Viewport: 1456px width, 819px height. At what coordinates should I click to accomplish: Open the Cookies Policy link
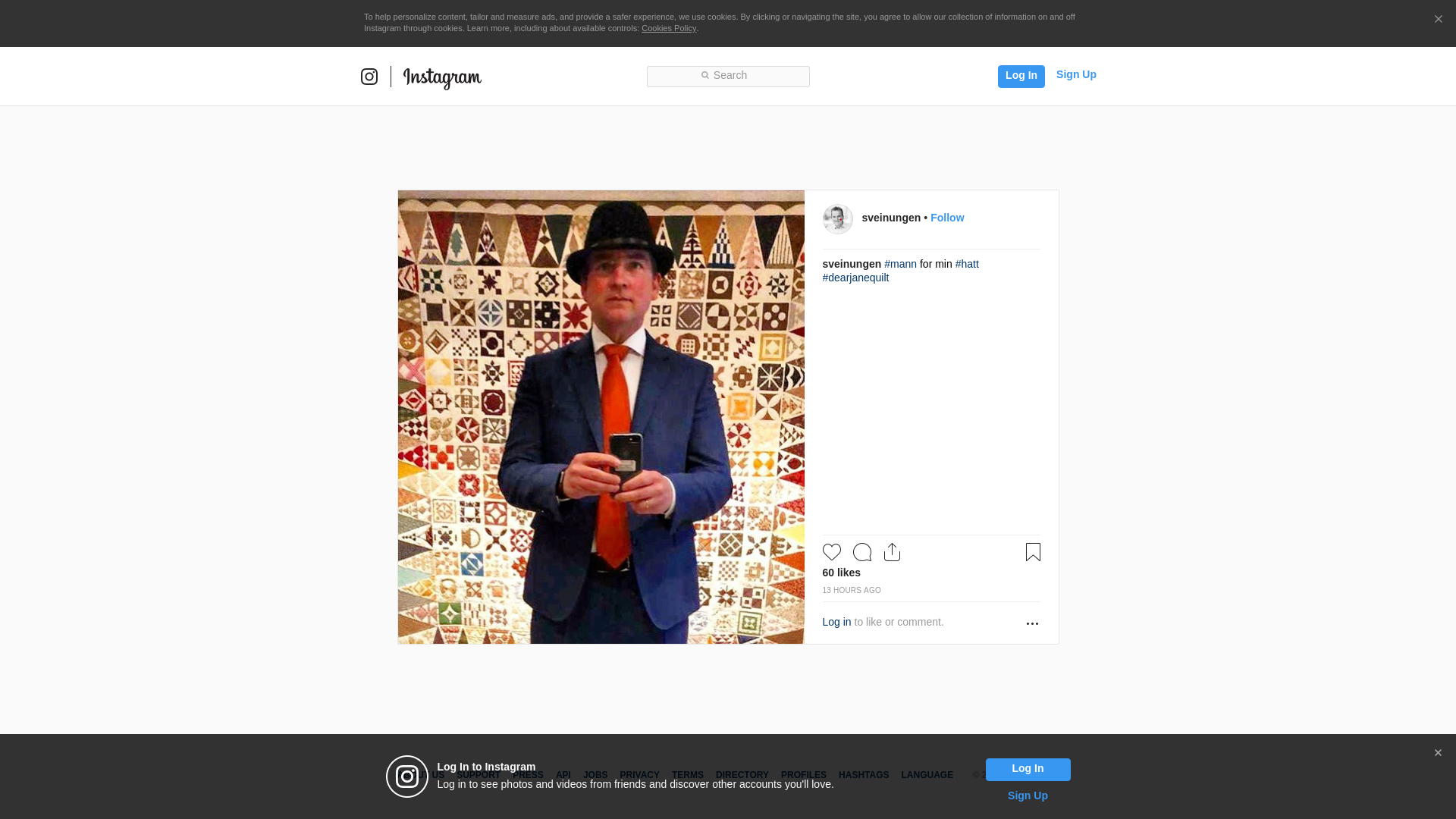669,28
